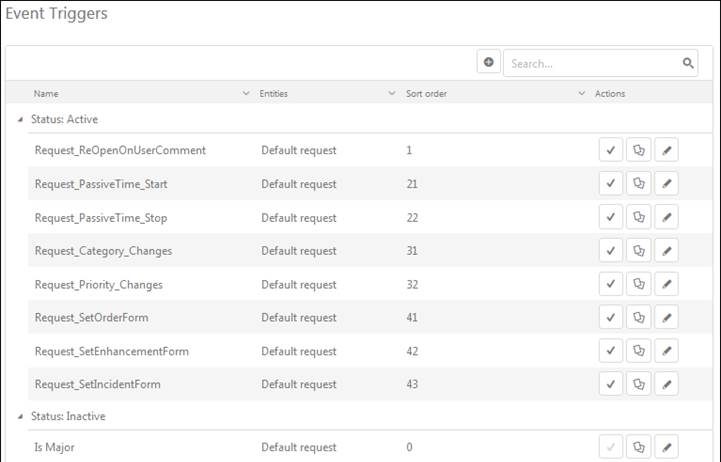
Task: Click the search magnifier icon
Action: [x=688, y=63]
